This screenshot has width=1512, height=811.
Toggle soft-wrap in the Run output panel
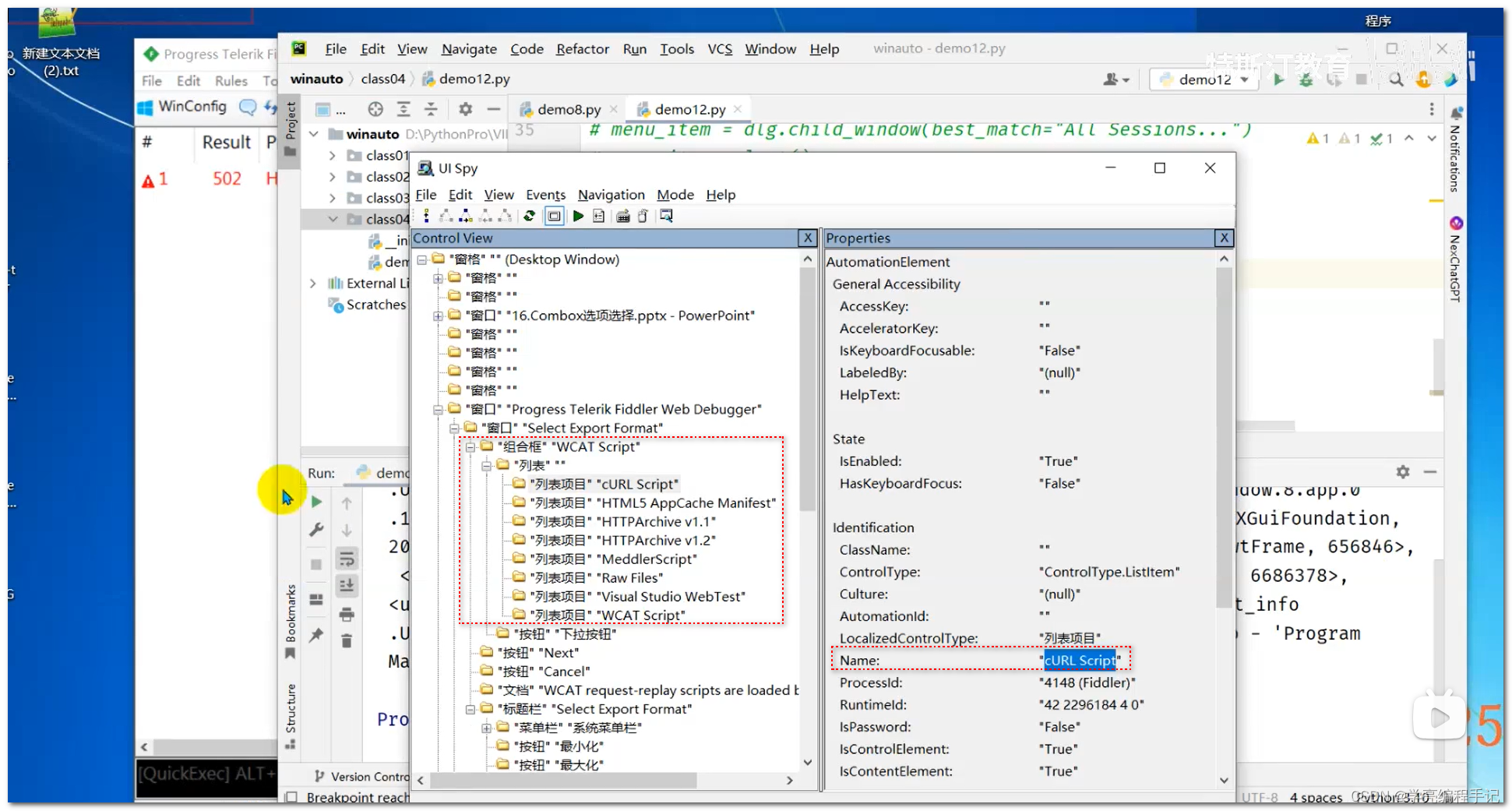point(347,558)
